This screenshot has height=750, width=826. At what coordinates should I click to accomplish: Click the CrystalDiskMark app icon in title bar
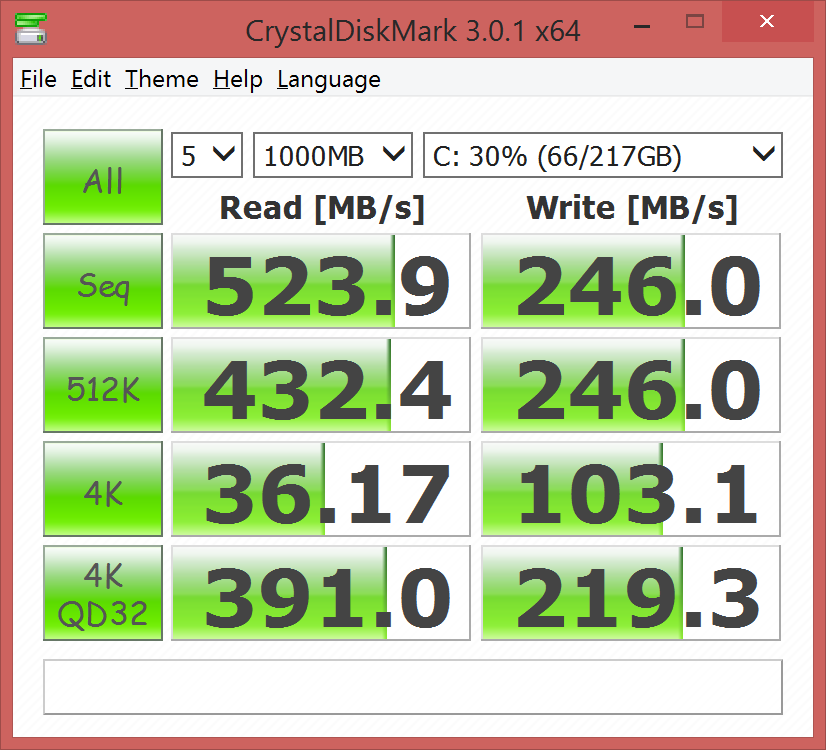[31, 29]
